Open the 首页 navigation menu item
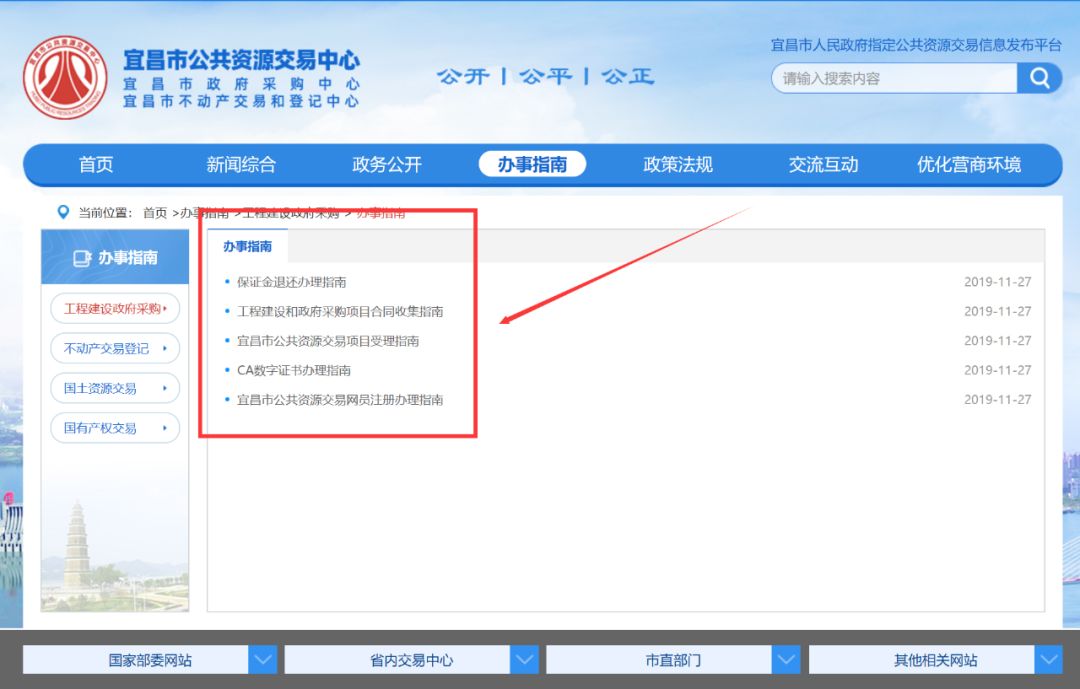 (x=96, y=165)
